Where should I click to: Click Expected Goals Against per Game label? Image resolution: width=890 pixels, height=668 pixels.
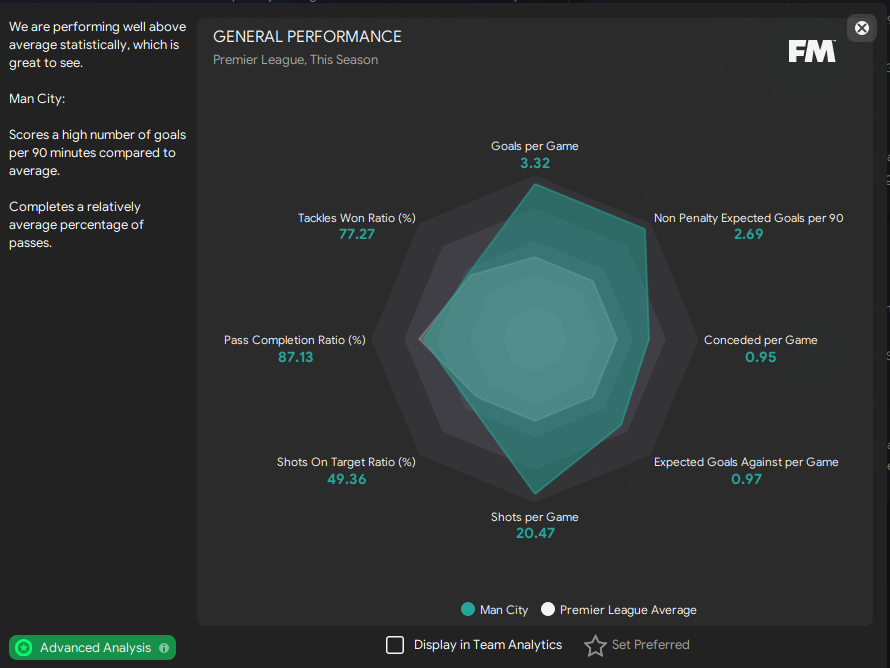click(746, 462)
